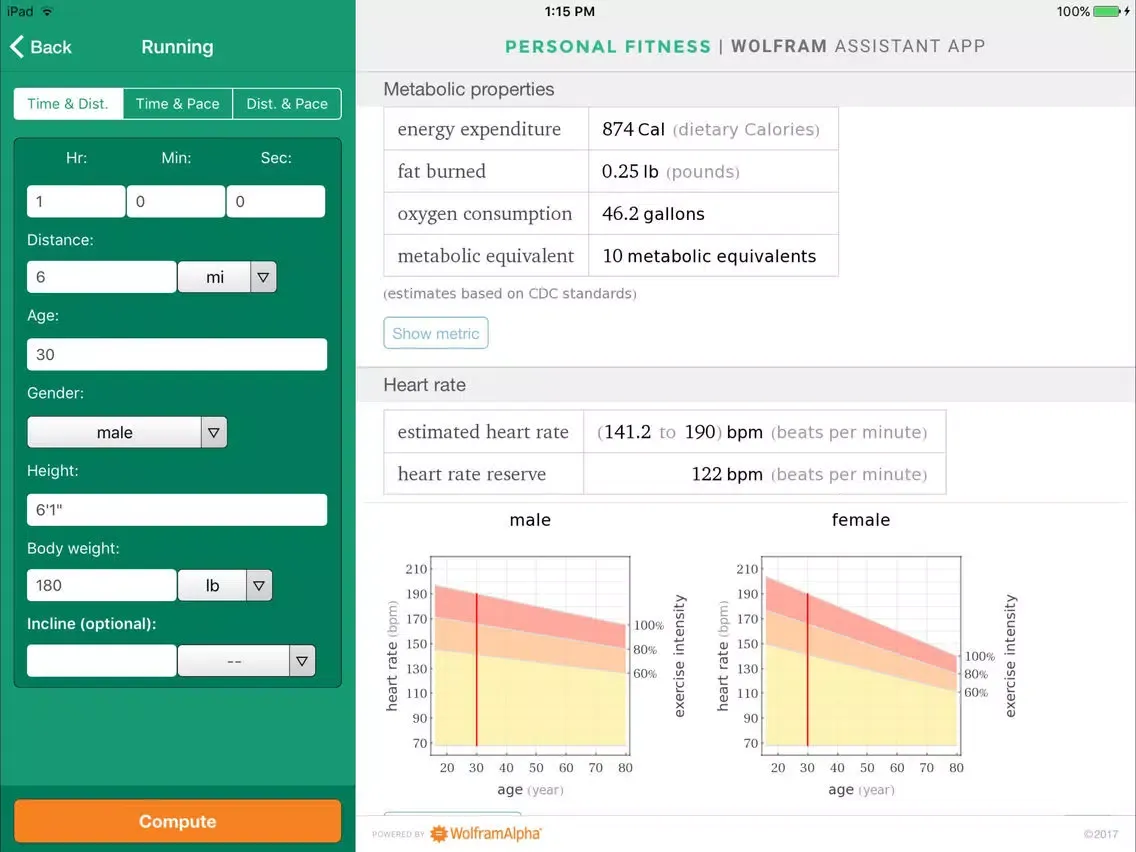This screenshot has height=852, width=1136.
Task: Click the Compute button
Action: point(178,821)
